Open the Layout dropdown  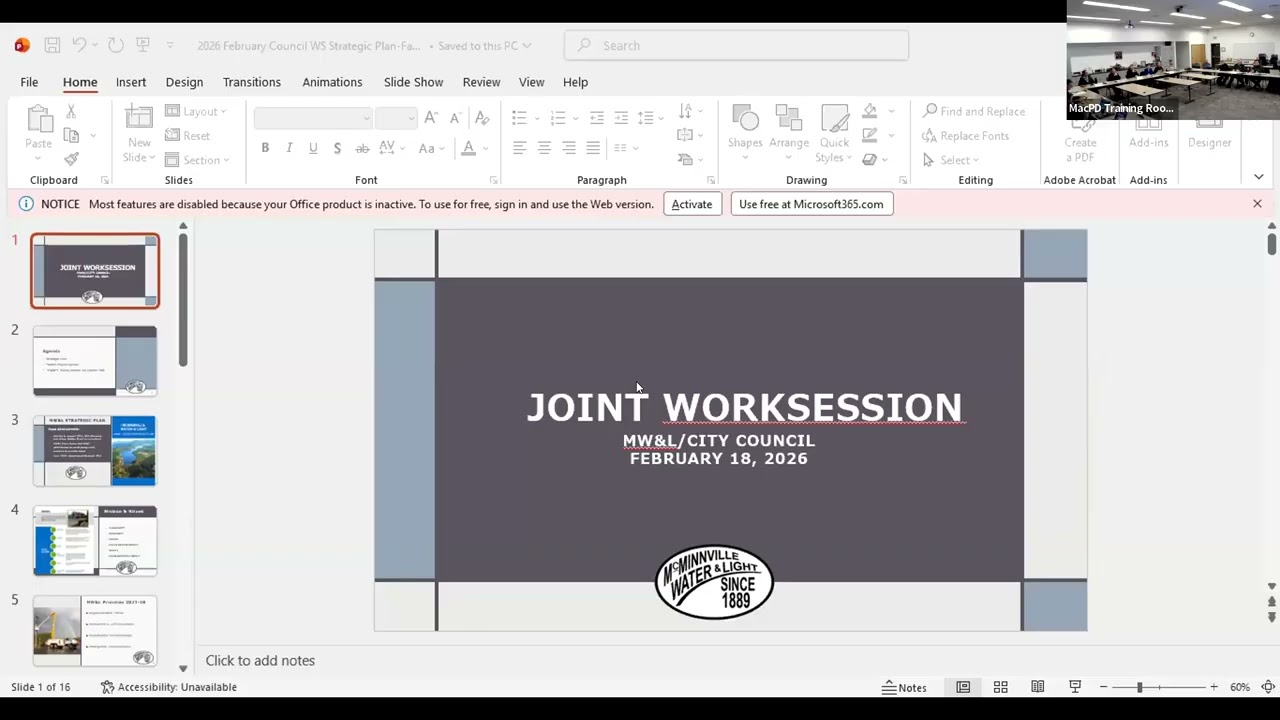(196, 111)
